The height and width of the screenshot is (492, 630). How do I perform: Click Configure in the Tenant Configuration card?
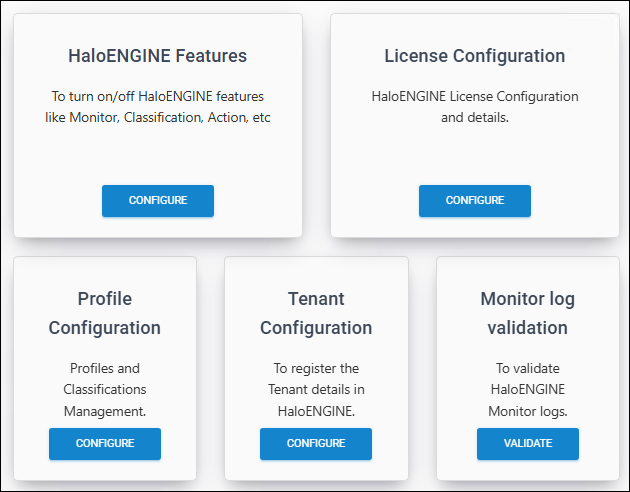click(x=316, y=443)
